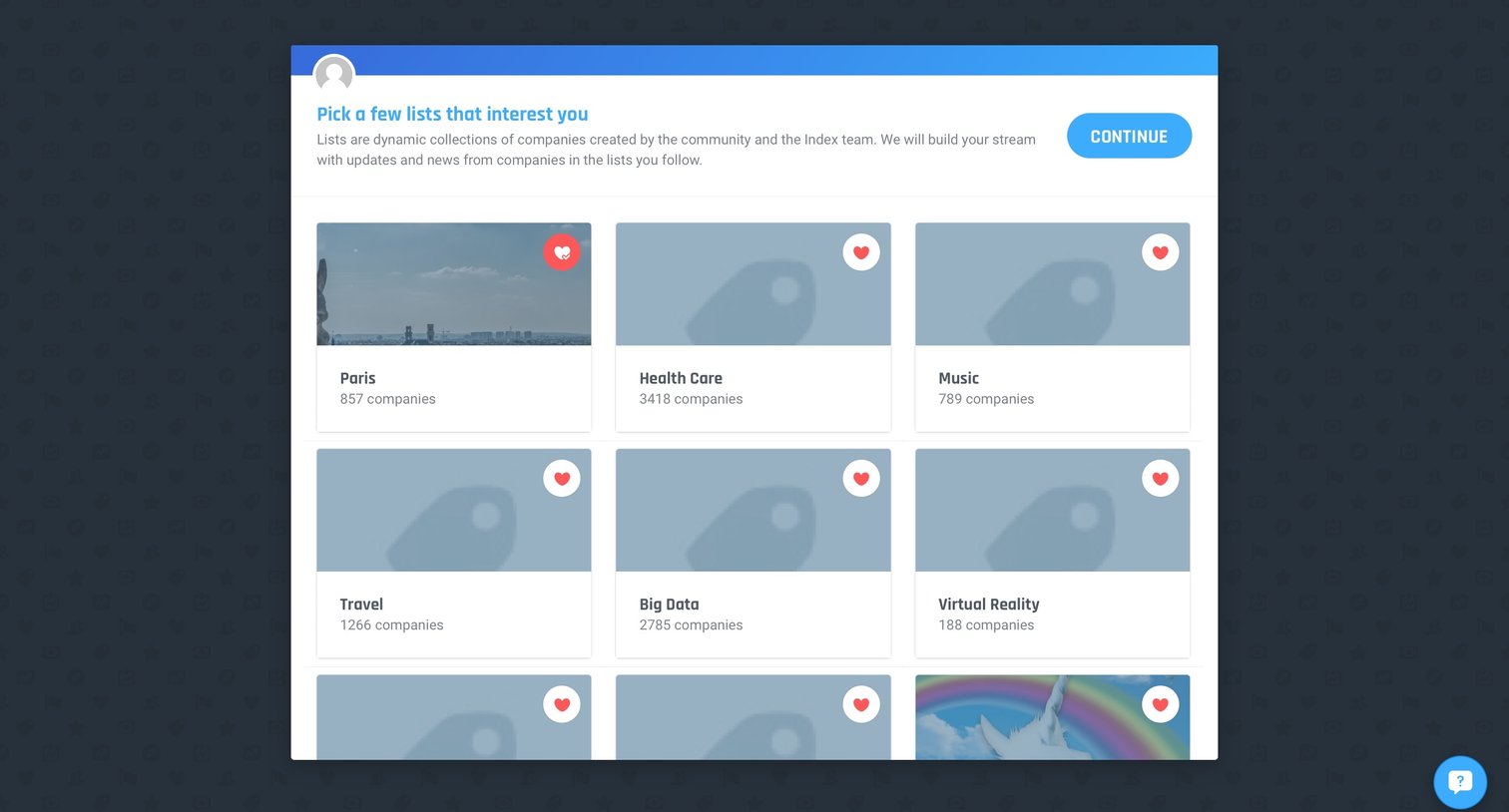Screen dimensions: 1509x812
Task: Open the help chat bubble icon
Action: pos(1460,782)
